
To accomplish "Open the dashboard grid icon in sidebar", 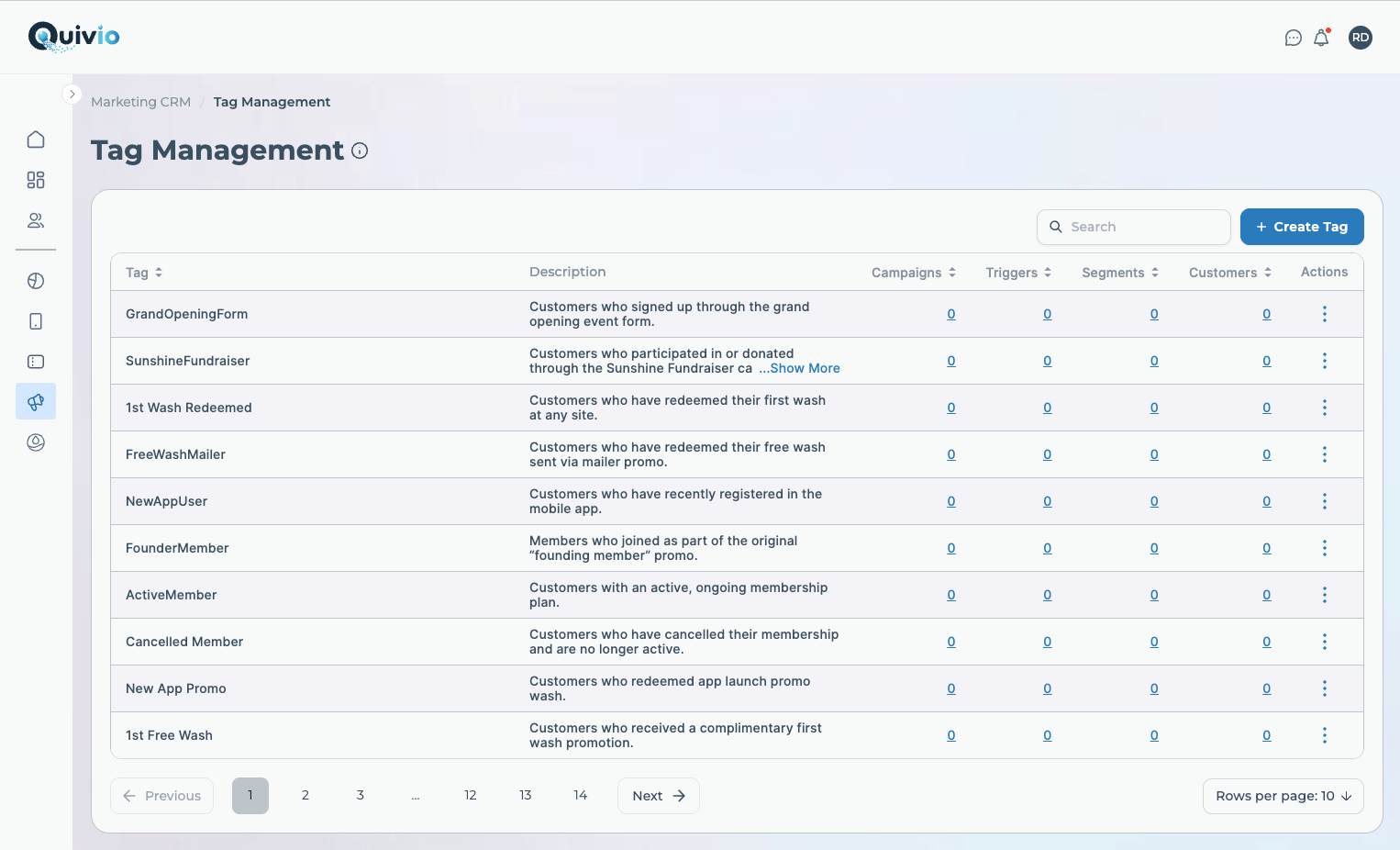I will click(x=36, y=180).
